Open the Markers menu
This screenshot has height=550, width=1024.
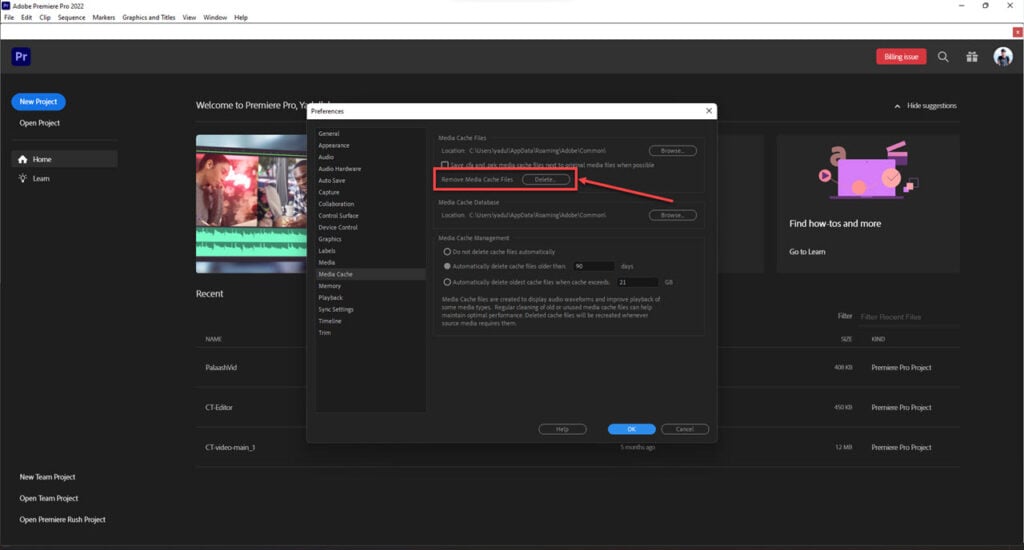(x=103, y=18)
